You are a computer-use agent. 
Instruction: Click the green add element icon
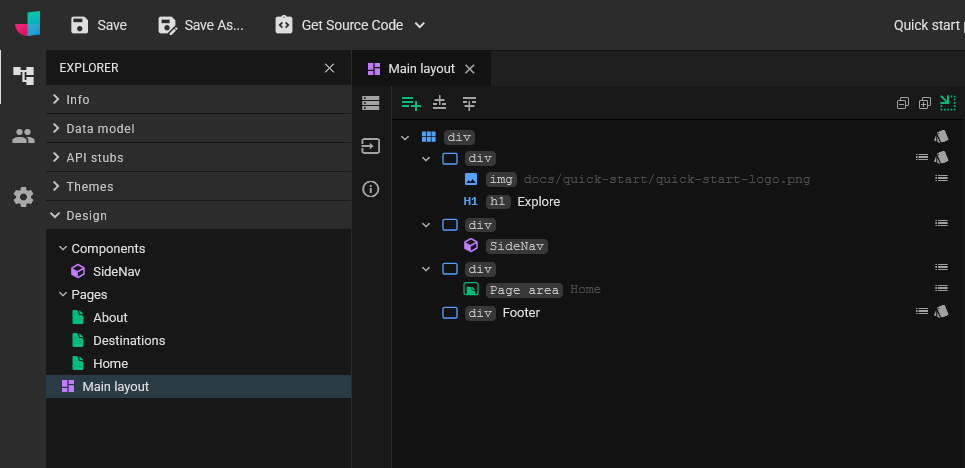[x=410, y=103]
